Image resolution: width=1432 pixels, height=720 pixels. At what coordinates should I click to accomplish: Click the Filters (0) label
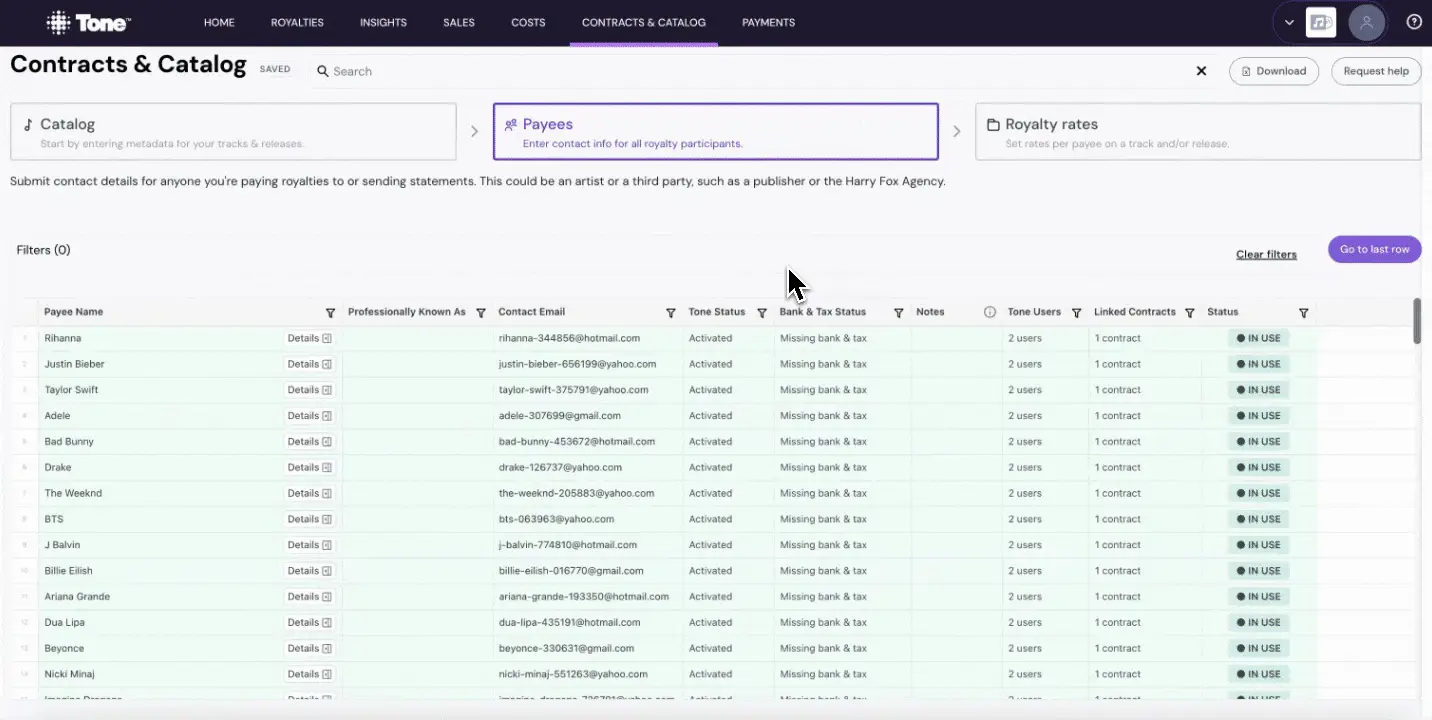point(43,250)
